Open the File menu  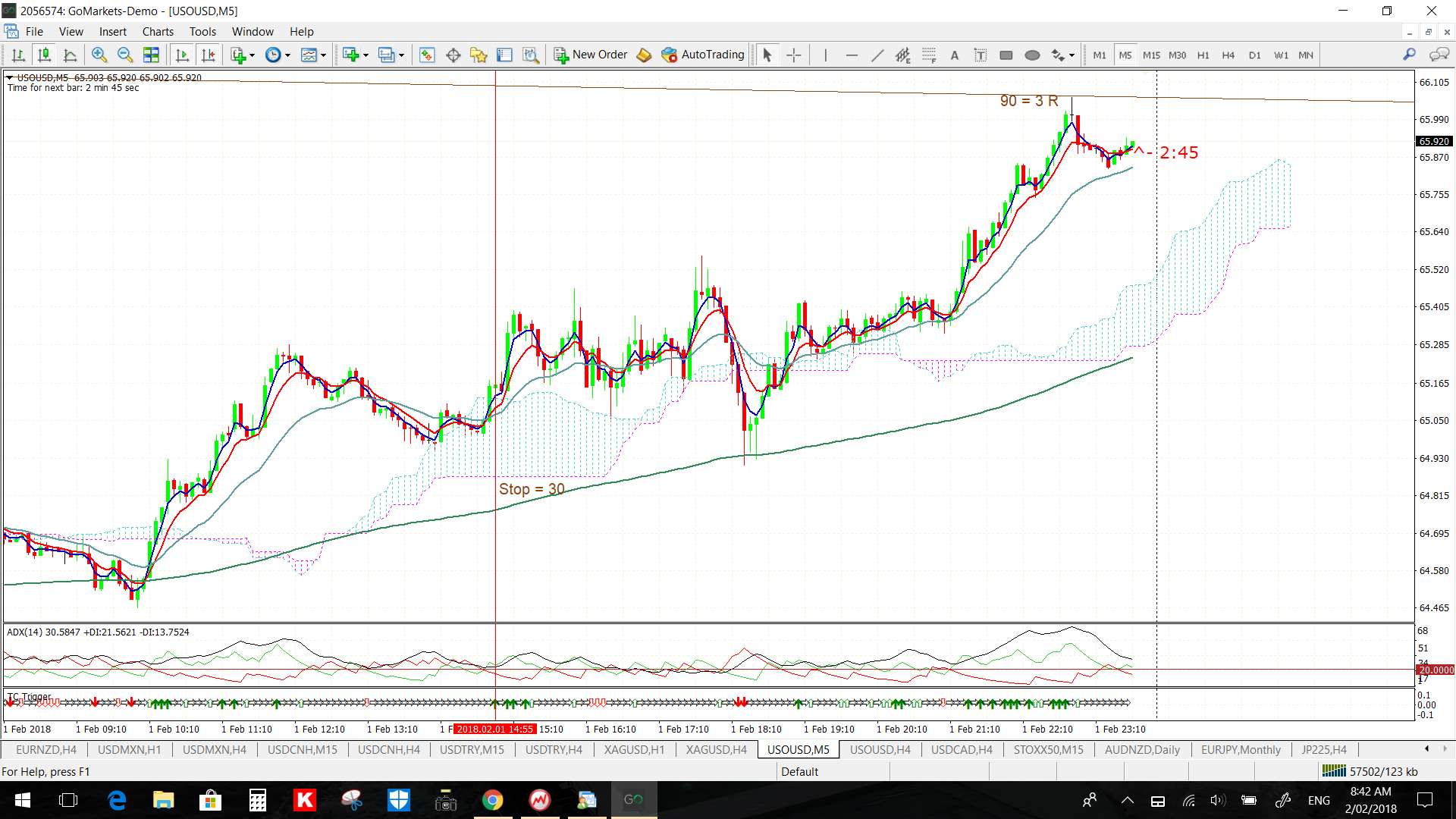(x=34, y=31)
